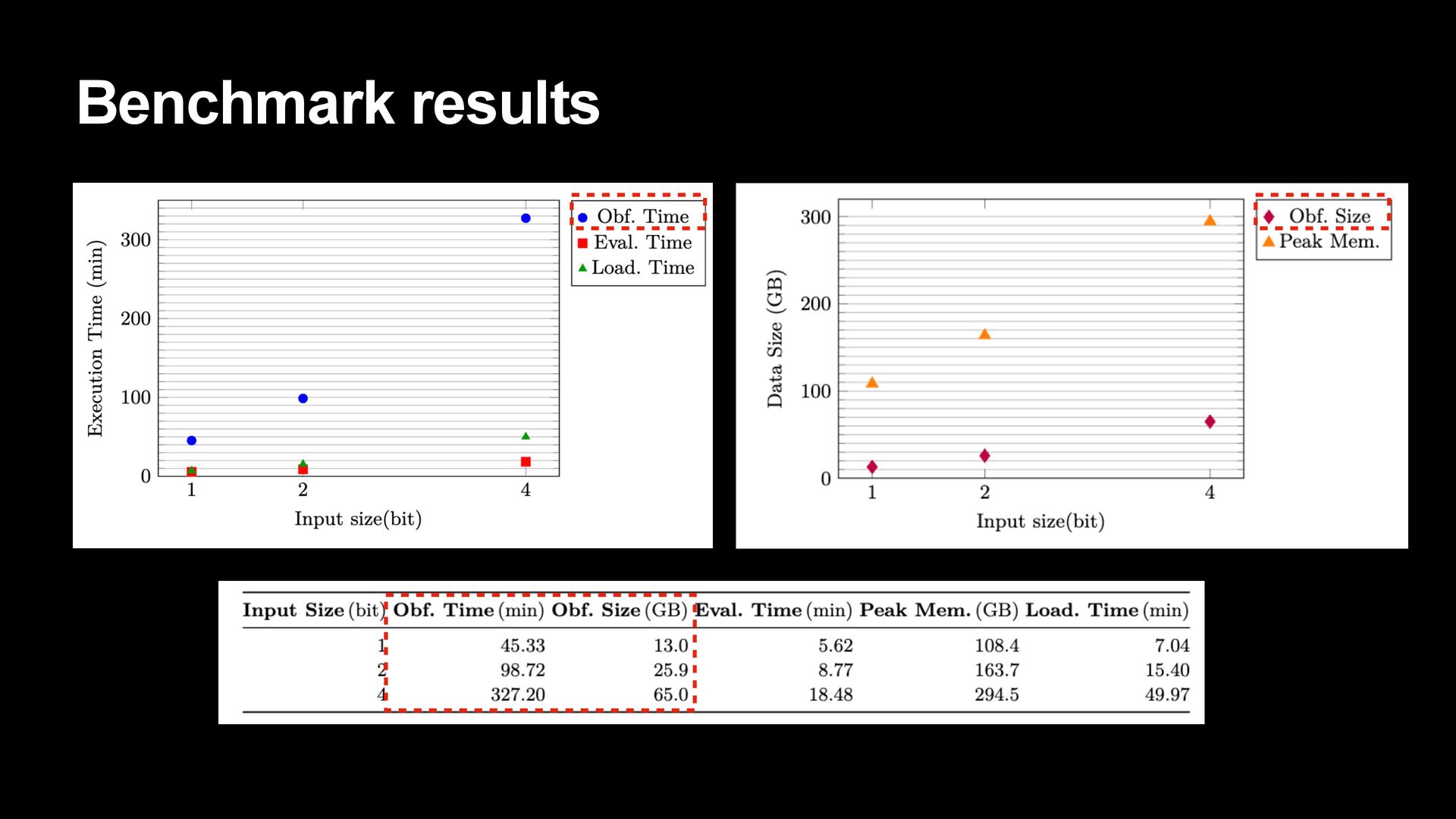Click the "Load. Time (min)" table header
This screenshot has height=819, width=1456.
pyautogui.click(x=1107, y=610)
